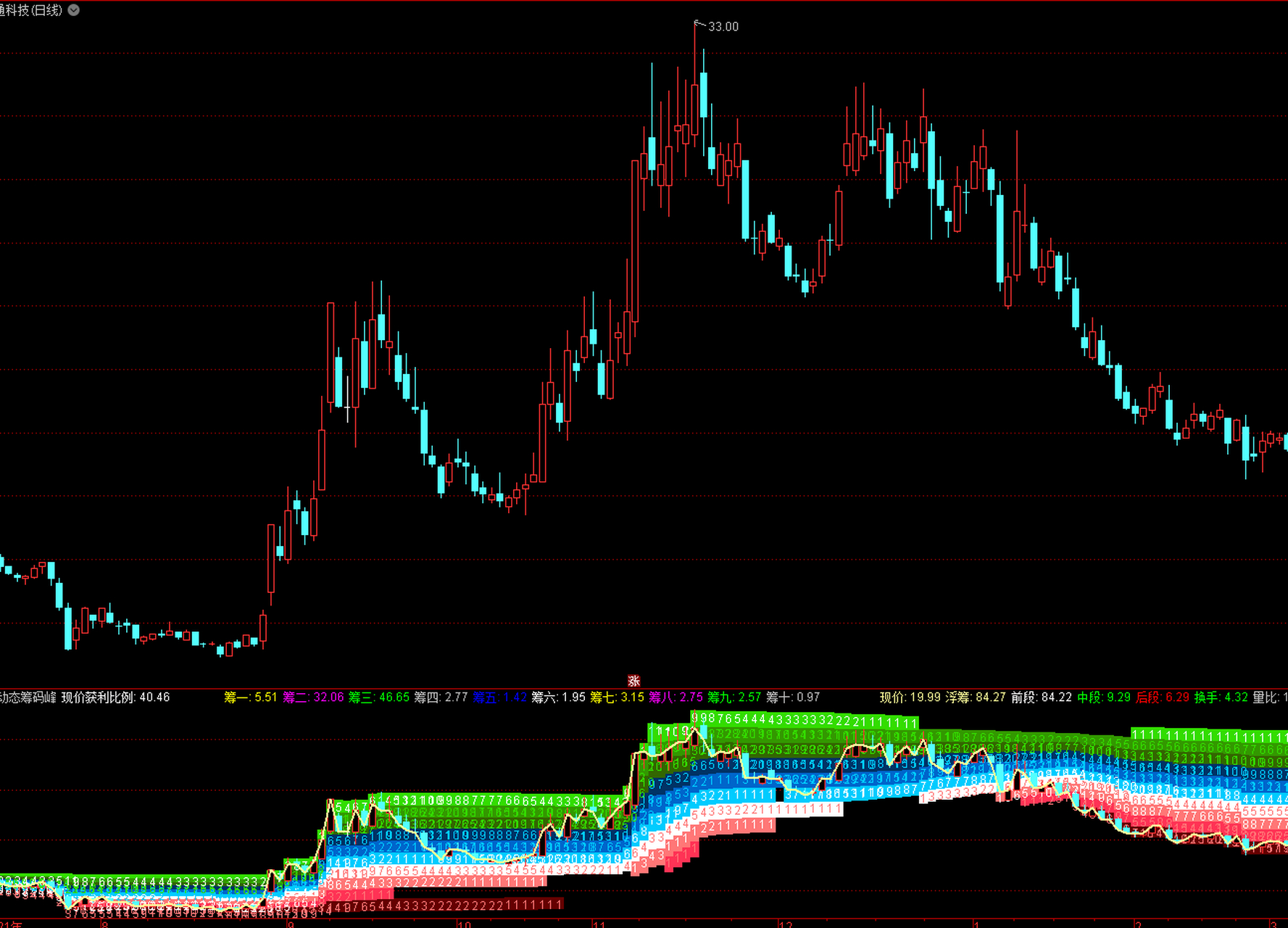Screen dimensions: 1288x928
Task: Click the 筹四: 2.77 reading
Action: 441,697
